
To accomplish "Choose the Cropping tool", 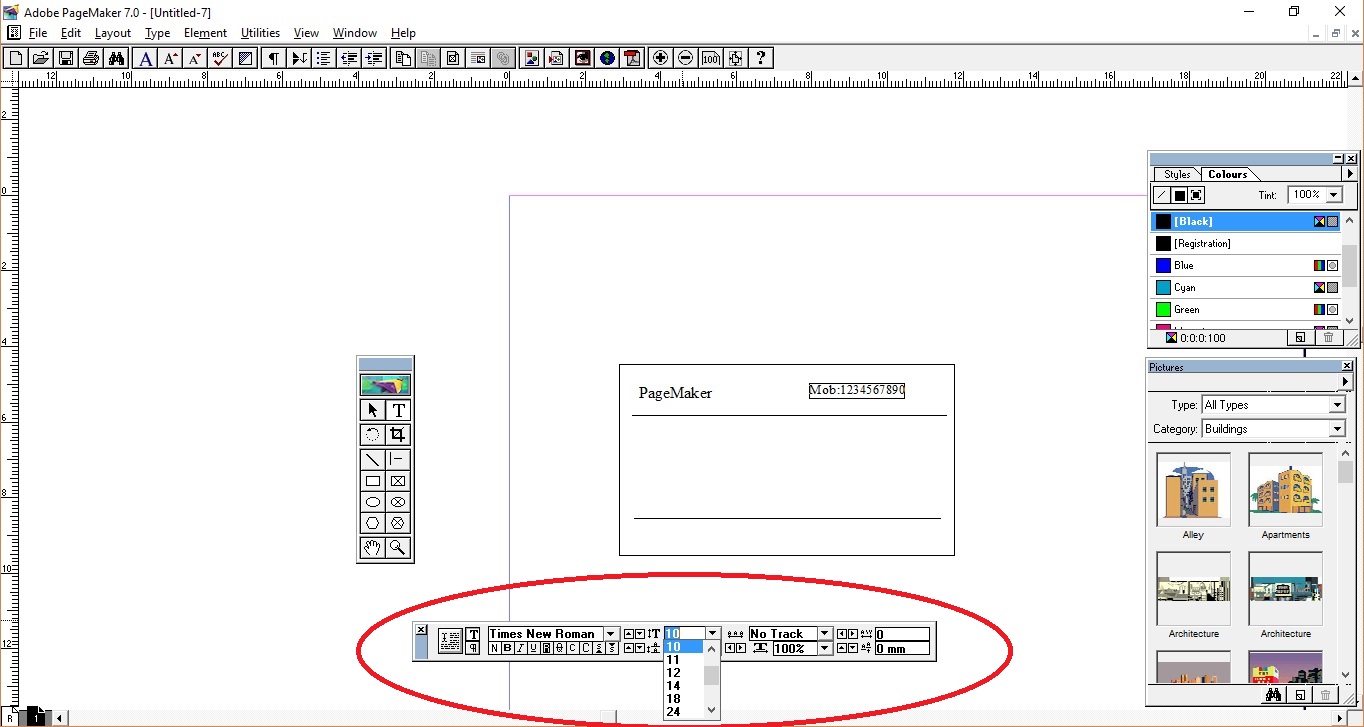I will (398, 434).
